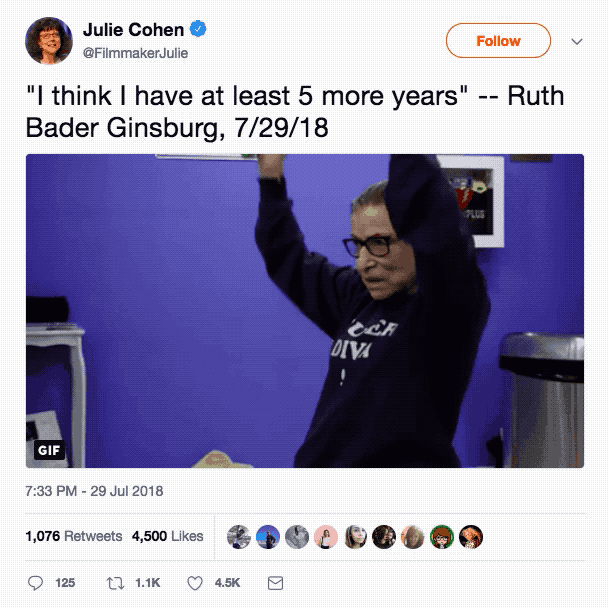The height and width of the screenshot is (608, 608).
Task: Open the Julie Cohen display name
Action: [133, 30]
